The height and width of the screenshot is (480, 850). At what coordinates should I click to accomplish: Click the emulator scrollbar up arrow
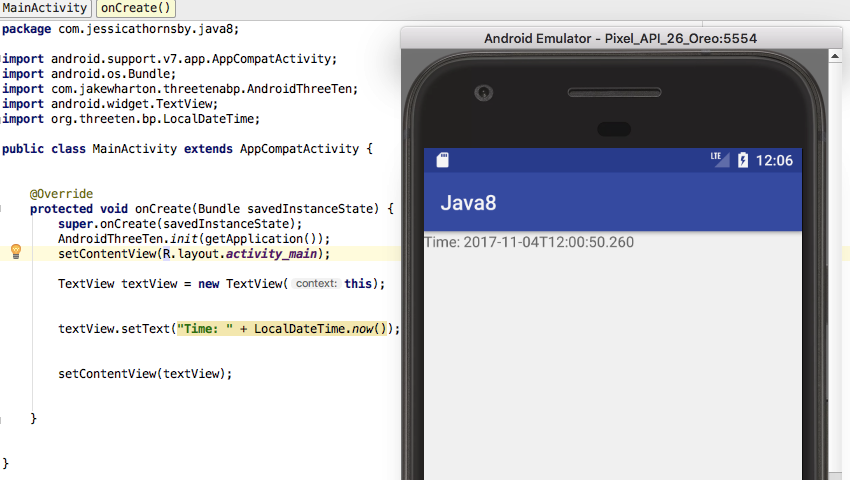tap(835, 56)
